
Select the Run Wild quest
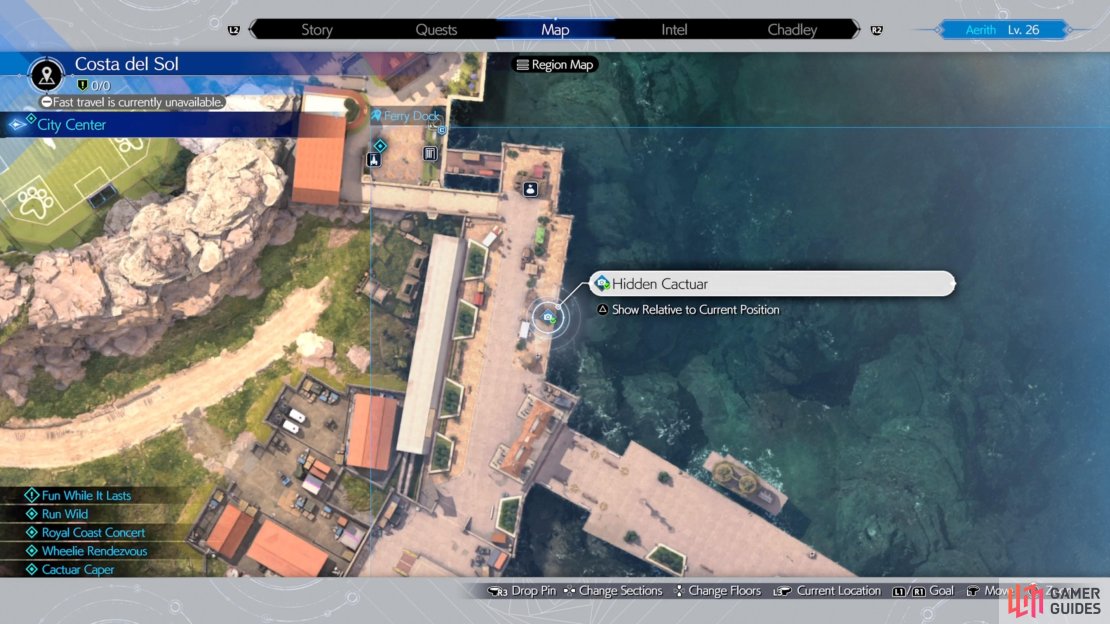coord(64,514)
